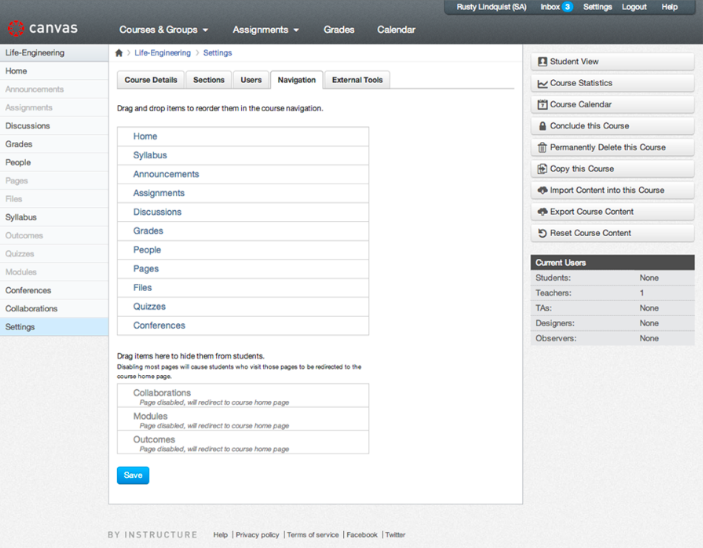The image size is (703, 548).
Task: Open Calendar in the top menu
Action: point(396,30)
